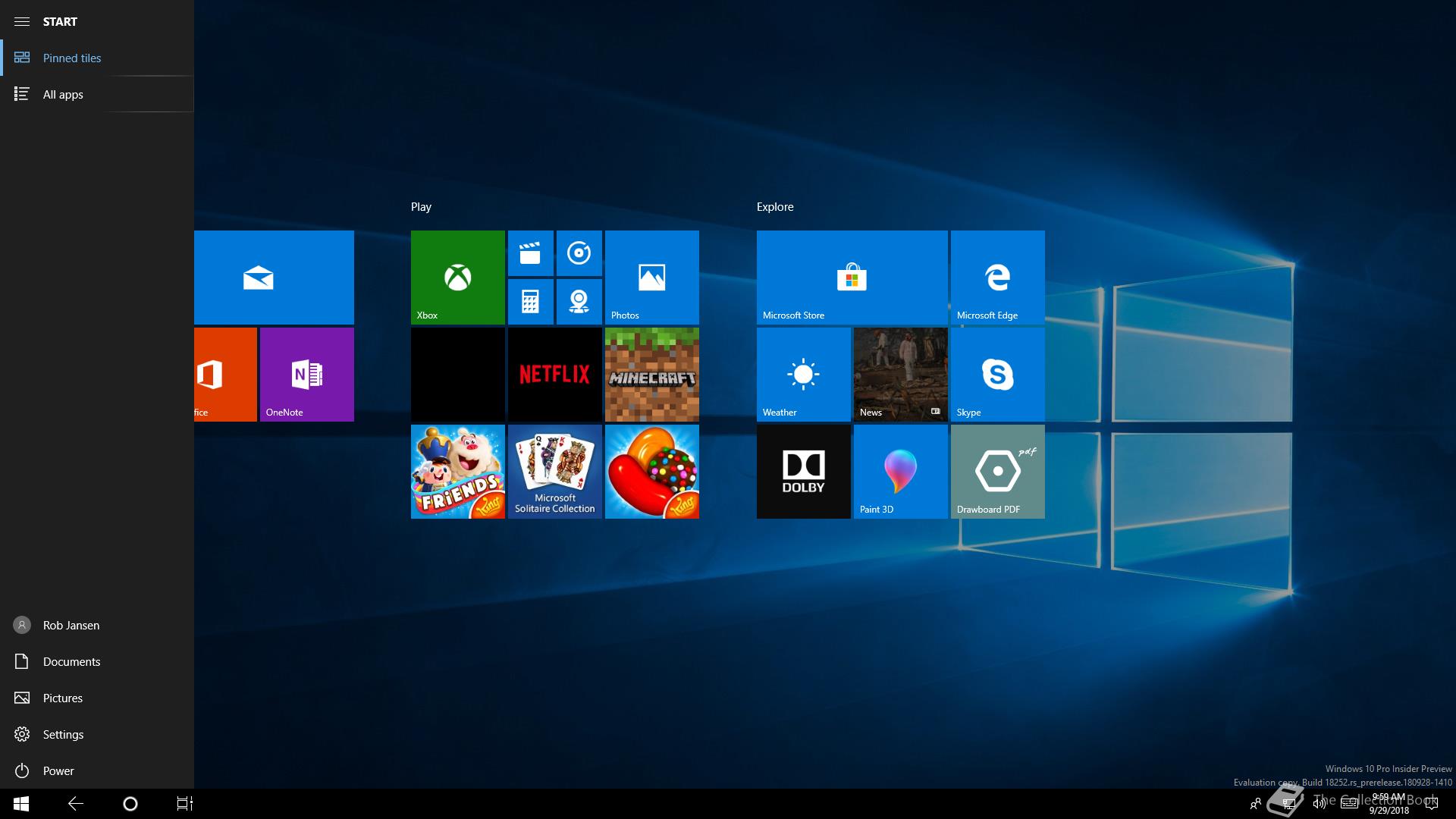This screenshot has width=1456, height=819.
Task: Click the Explore group heading
Action: (775, 207)
